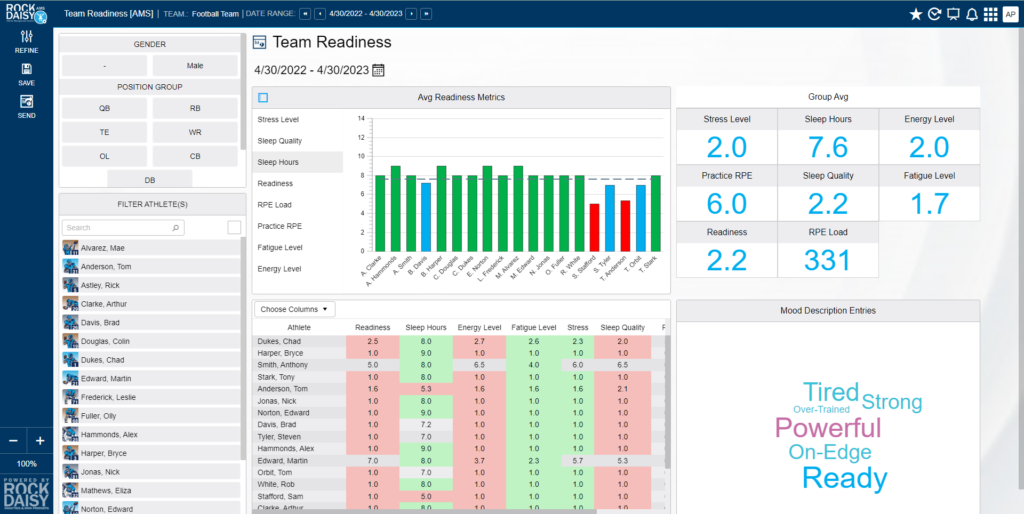This screenshot has height=514, width=1024.
Task: Click the Send icon in sidebar
Action: pyautogui.click(x=27, y=101)
